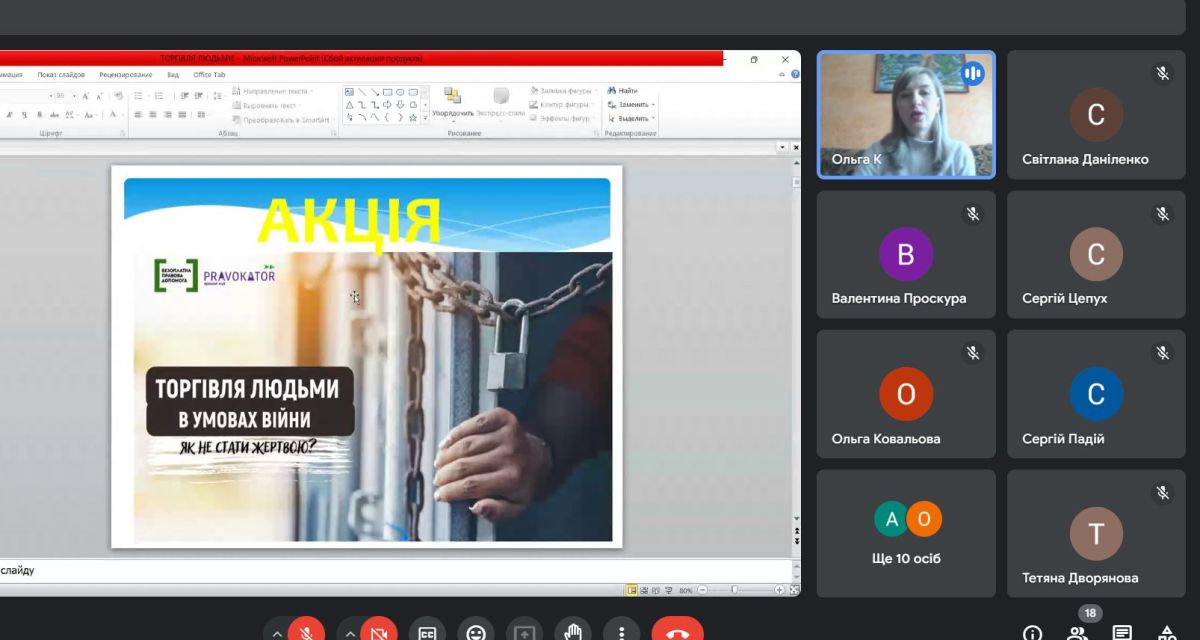Turn on closed captions

[x=427, y=632]
